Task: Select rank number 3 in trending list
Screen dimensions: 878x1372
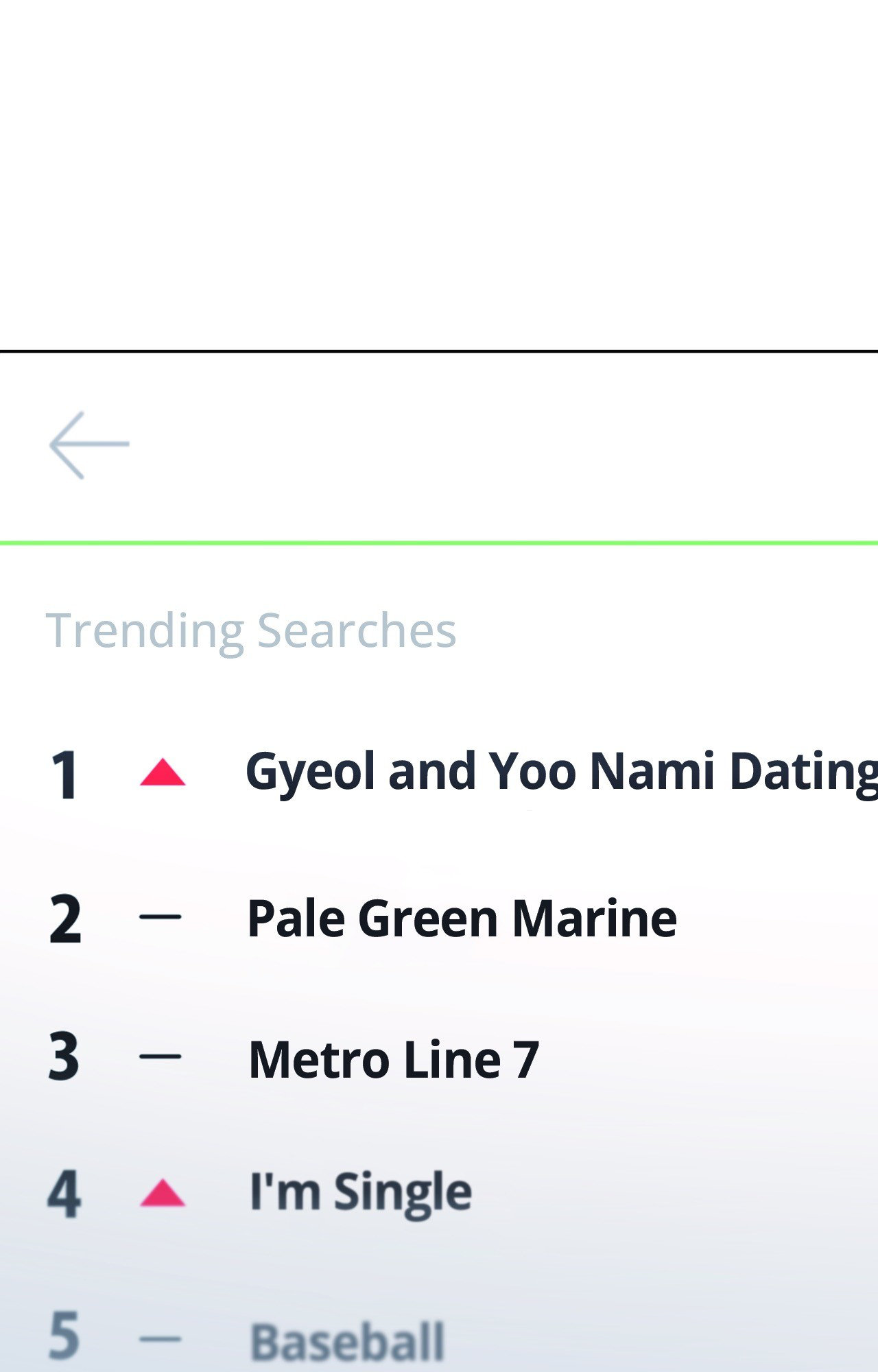Action: point(64,1057)
